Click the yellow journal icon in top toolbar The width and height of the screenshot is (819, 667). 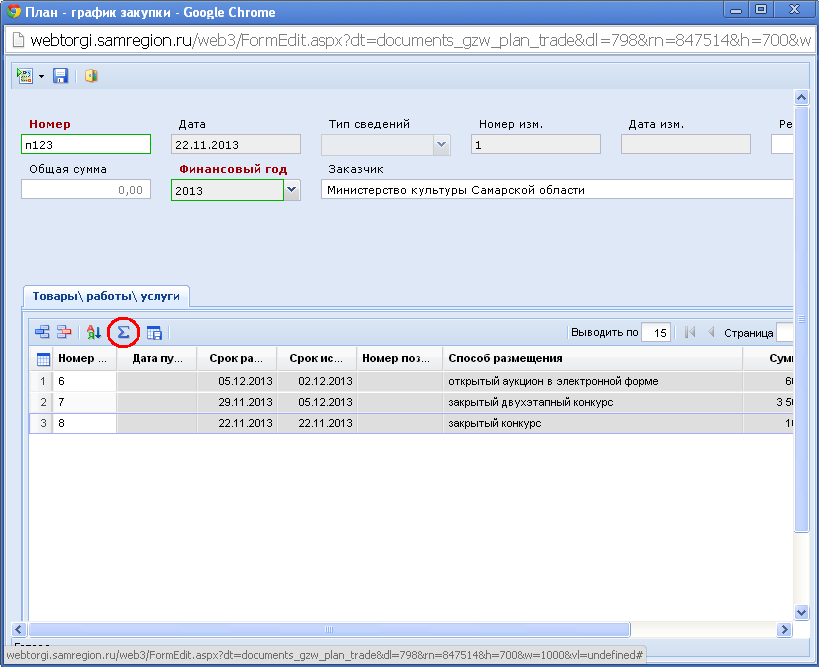tap(91, 76)
